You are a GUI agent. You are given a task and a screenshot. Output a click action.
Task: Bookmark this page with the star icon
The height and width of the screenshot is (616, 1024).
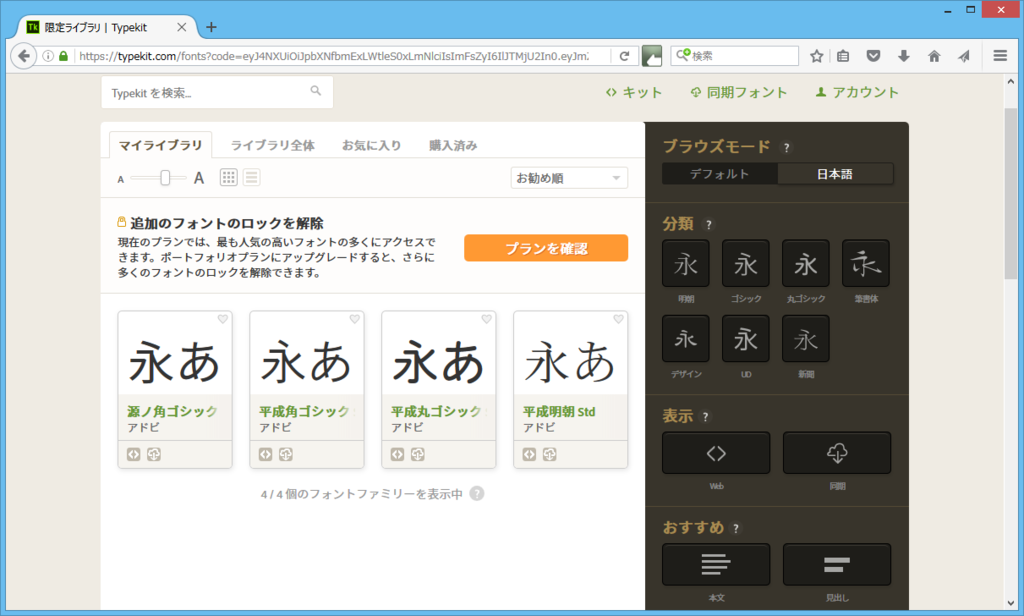816,56
